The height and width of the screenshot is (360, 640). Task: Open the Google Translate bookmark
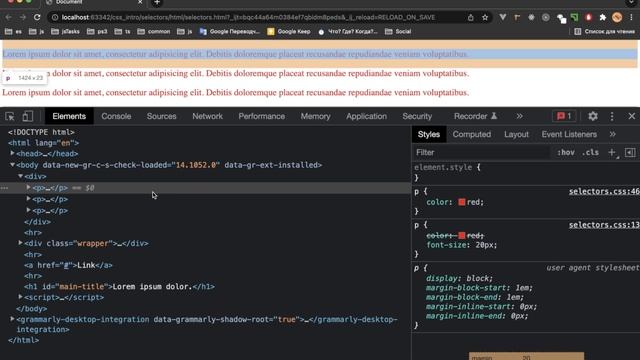pyautogui.click(x=229, y=31)
